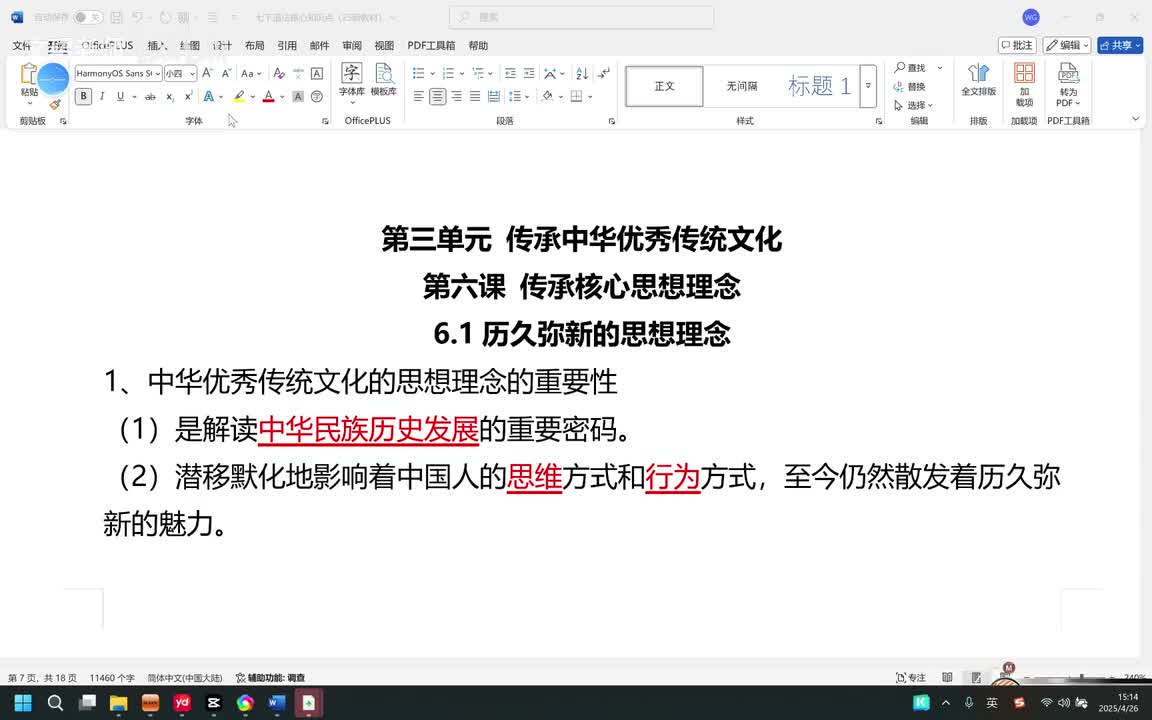Click the Format Painter brush icon

tap(55, 105)
